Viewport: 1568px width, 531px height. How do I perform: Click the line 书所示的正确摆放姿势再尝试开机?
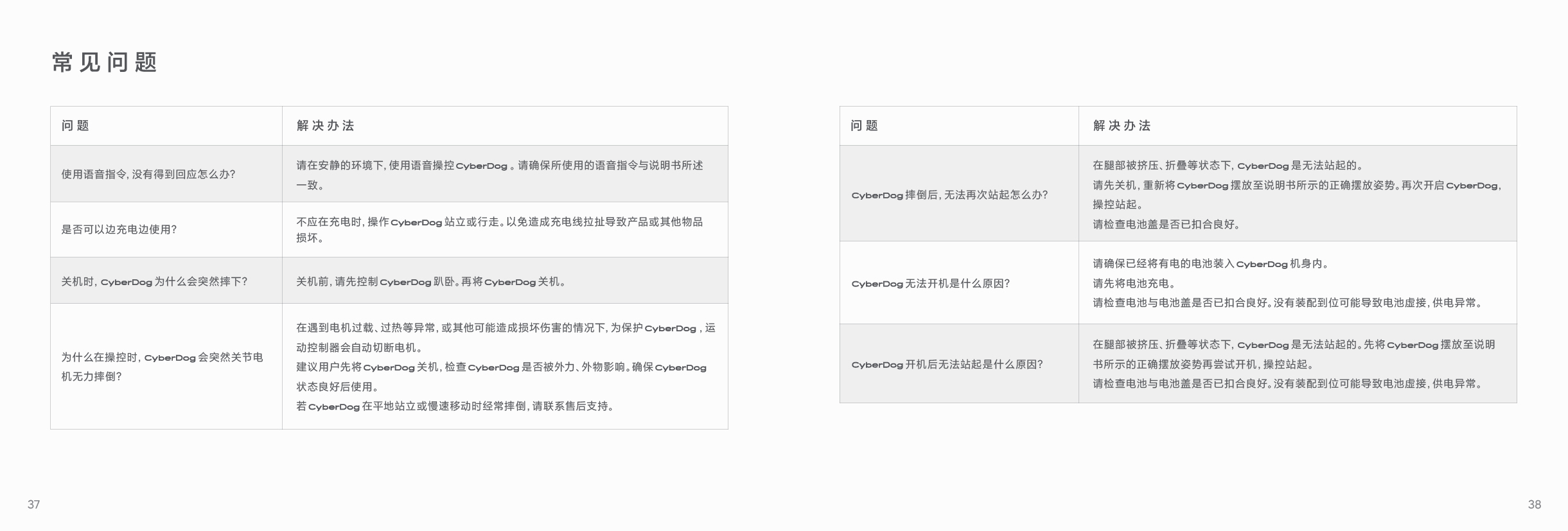coord(1203,364)
